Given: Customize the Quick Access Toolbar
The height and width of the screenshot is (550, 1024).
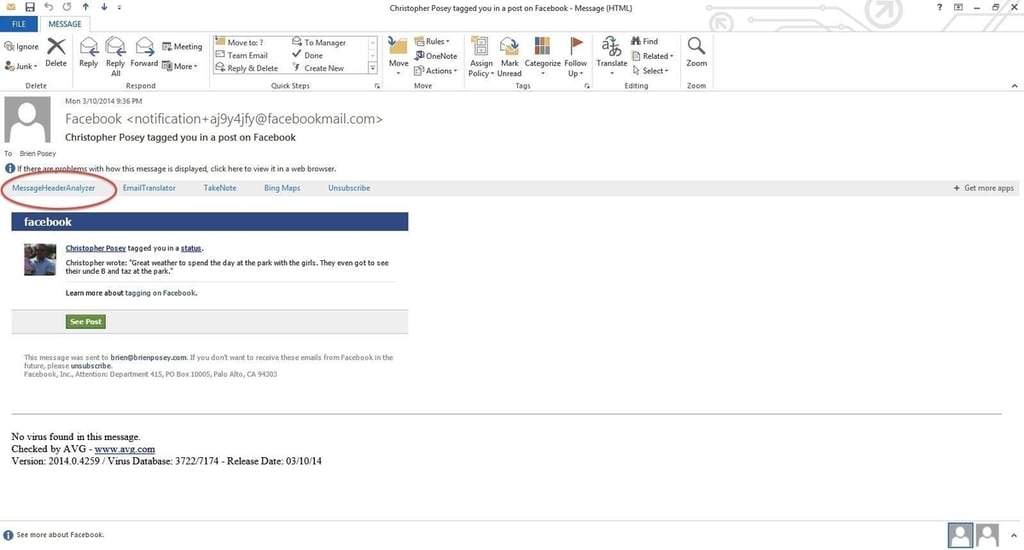Looking at the screenshot, I should pos(119,8).
